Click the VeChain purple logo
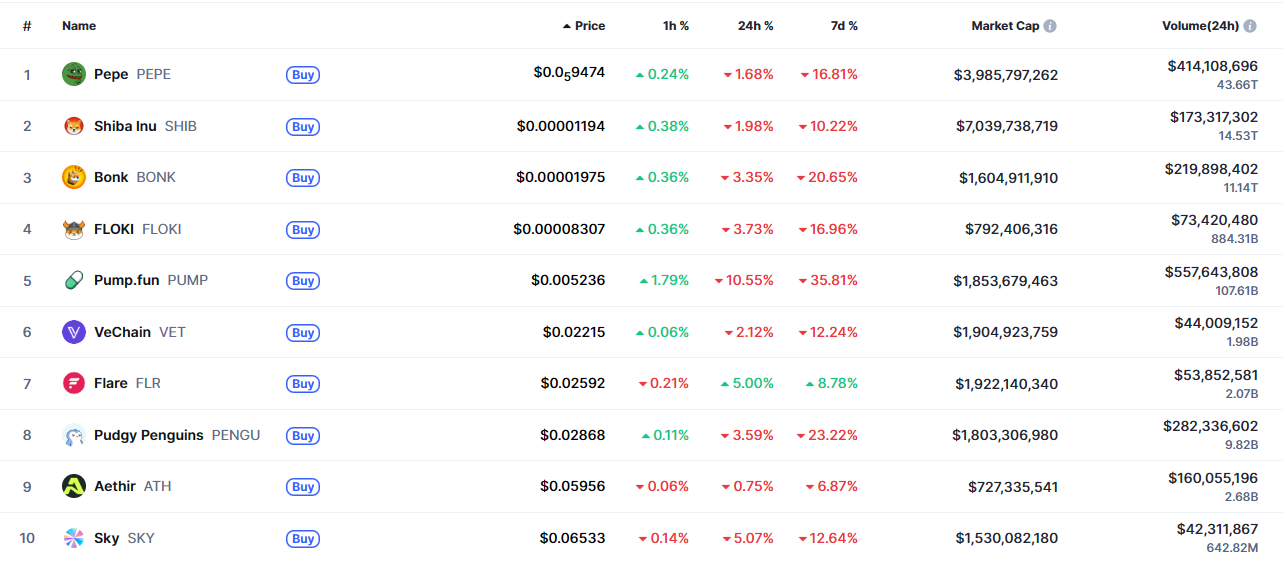This screenshot has height=563, width=1283. (x=74, y=332)
